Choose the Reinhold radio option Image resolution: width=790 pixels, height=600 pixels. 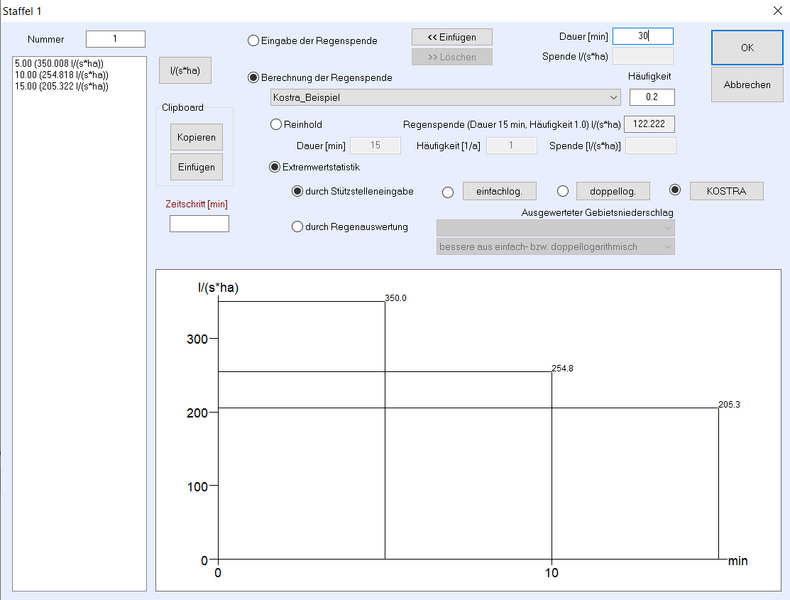pos(276,124)
